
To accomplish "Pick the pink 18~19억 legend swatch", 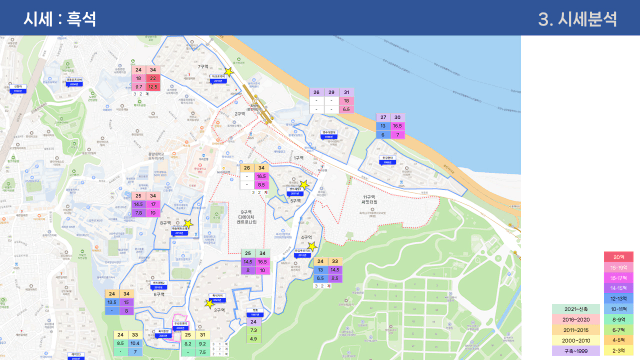I will (618, 267).
